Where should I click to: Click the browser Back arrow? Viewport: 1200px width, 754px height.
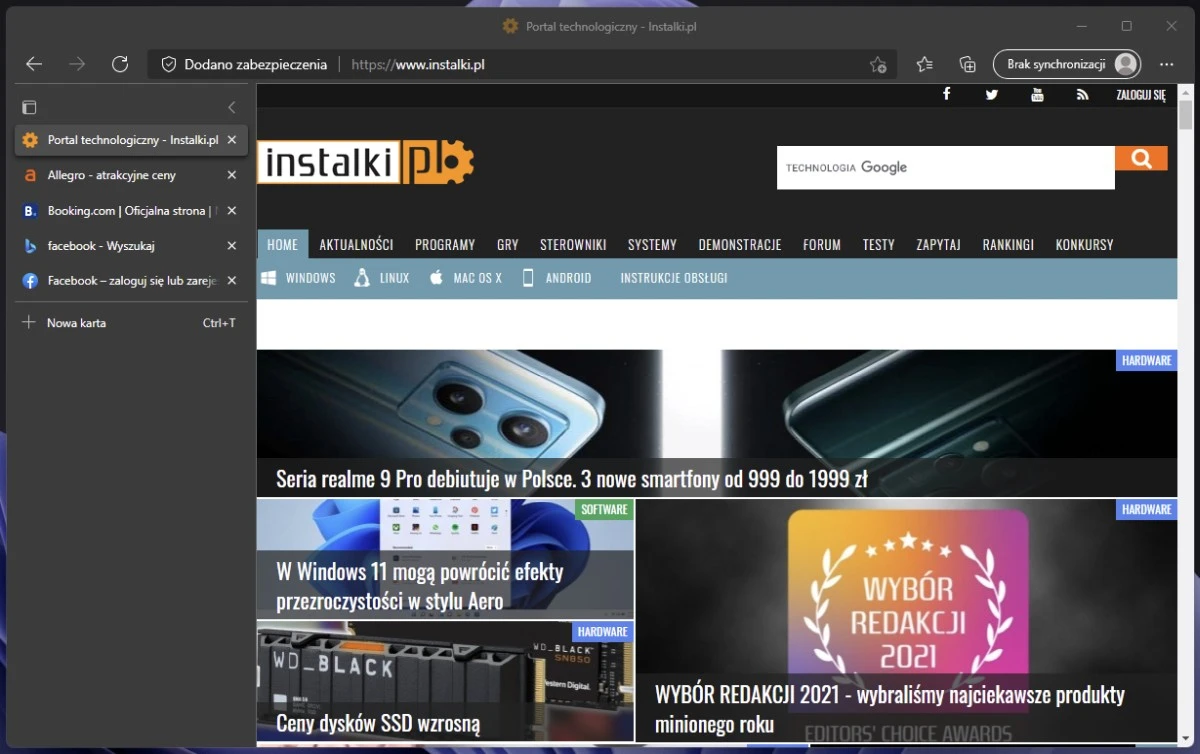click(x=34, y=64)
